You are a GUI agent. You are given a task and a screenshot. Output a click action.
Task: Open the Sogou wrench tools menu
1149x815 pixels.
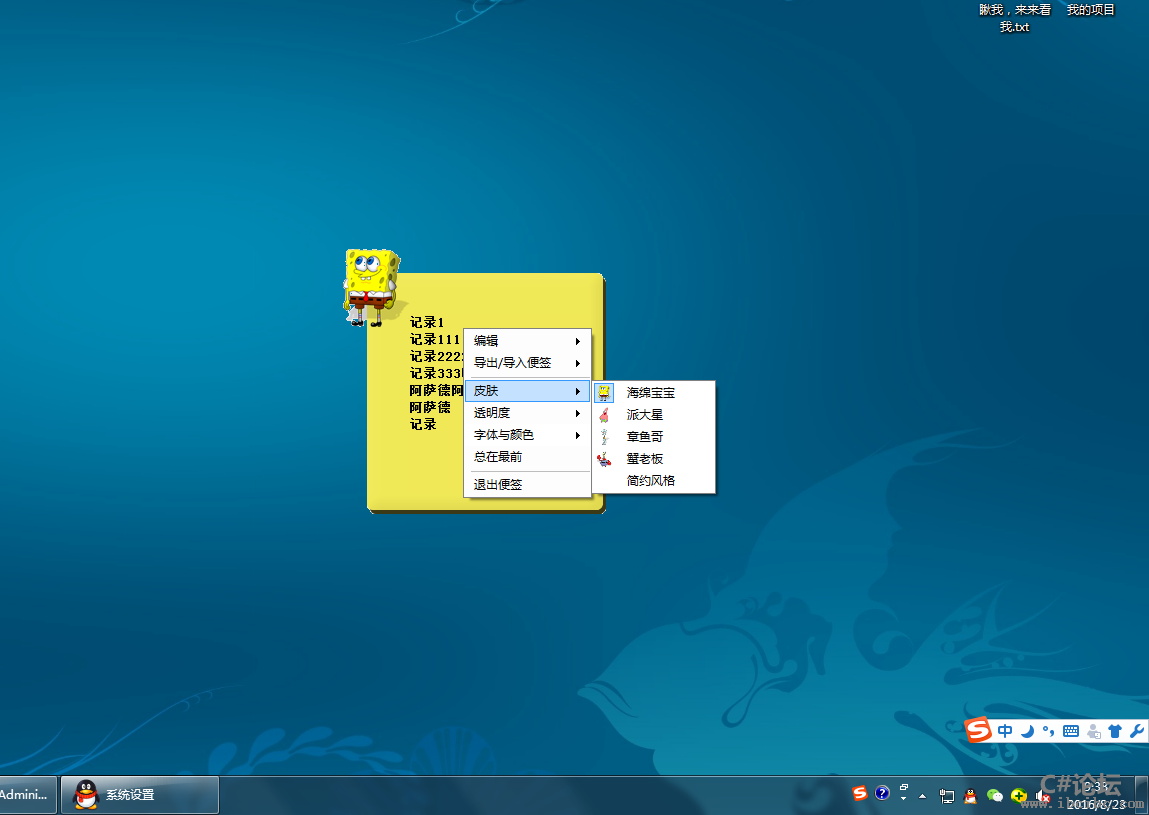click(x=1137, y=731)
